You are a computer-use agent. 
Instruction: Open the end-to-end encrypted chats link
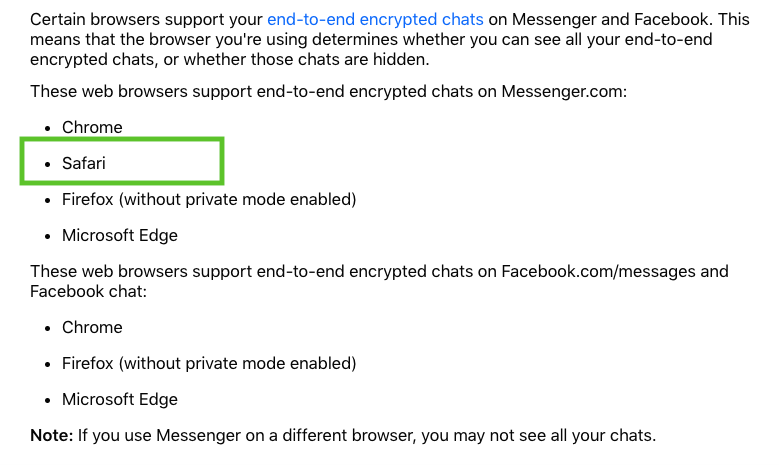[375, 20]
